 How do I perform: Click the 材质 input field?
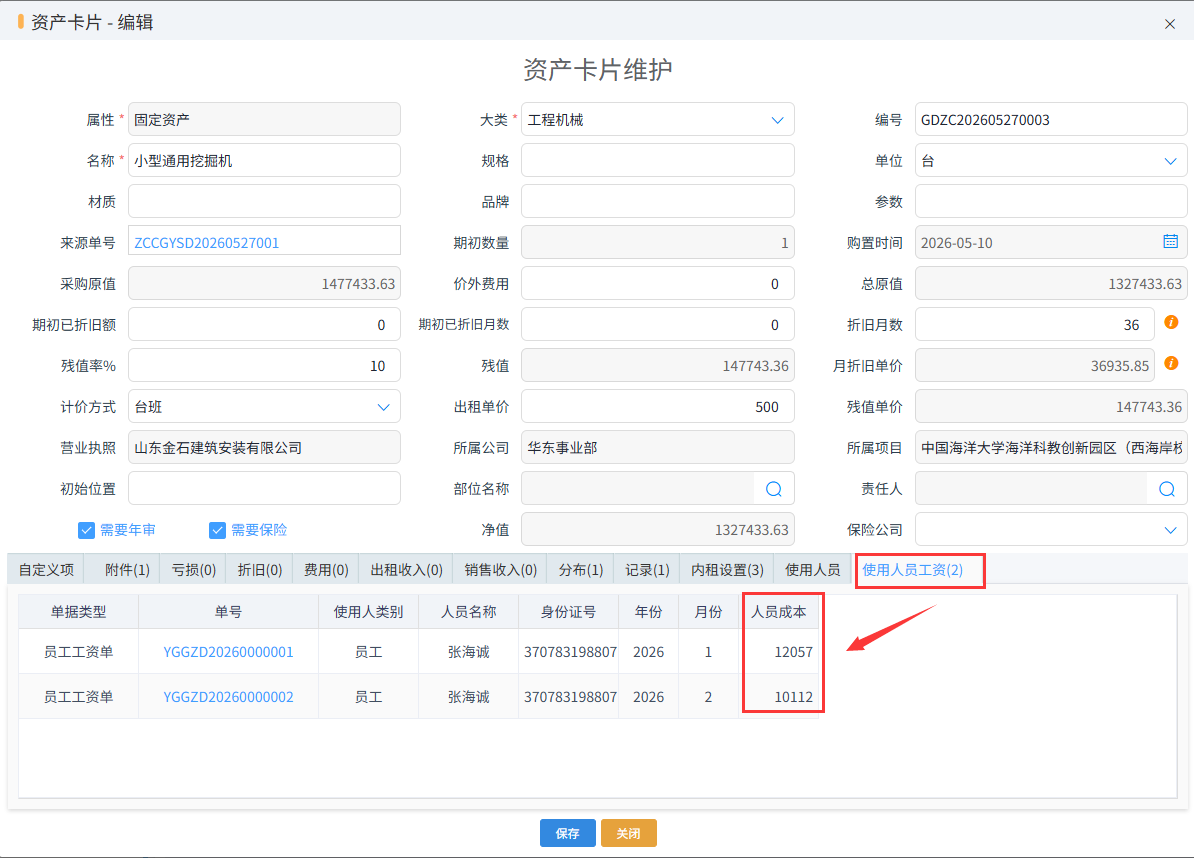264,202
